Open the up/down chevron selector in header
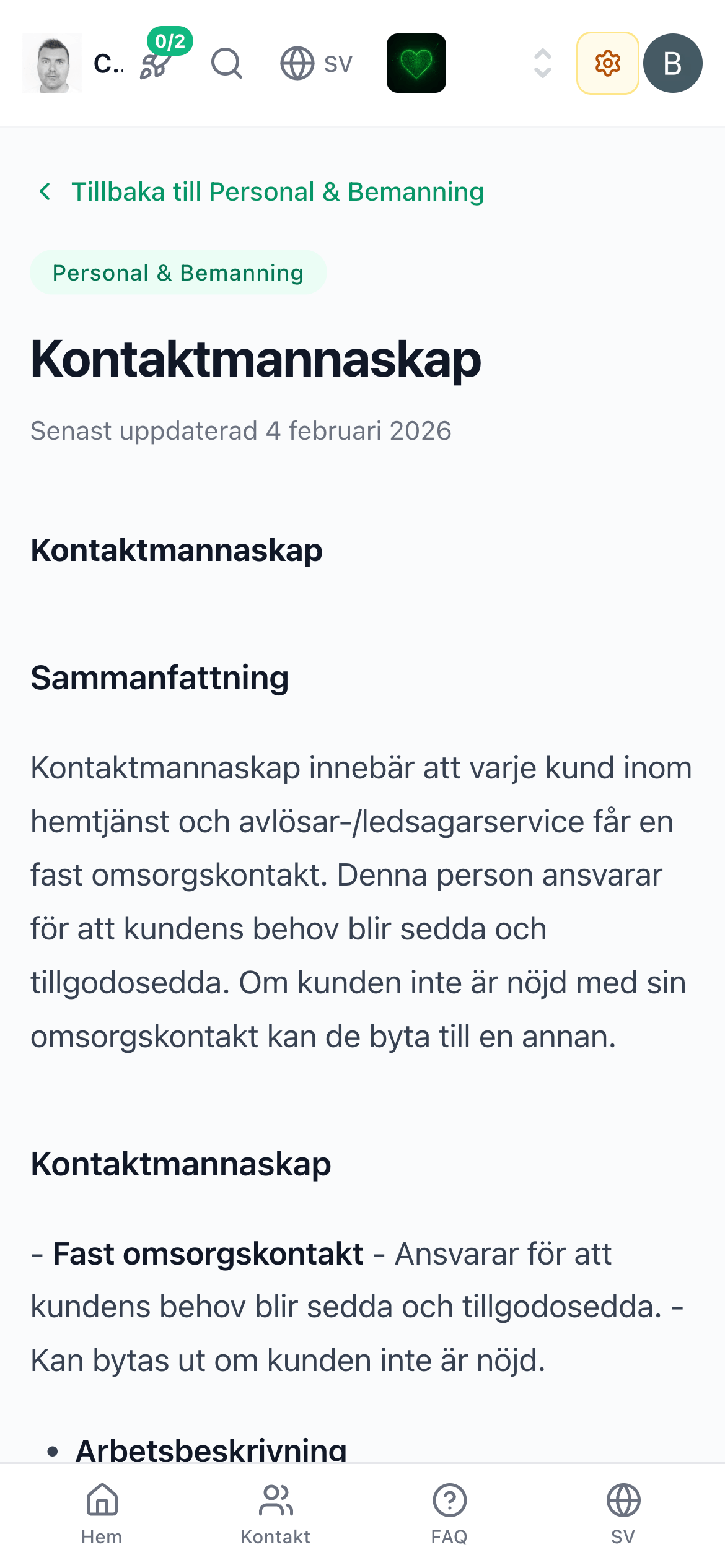 (x=540, y=63)
